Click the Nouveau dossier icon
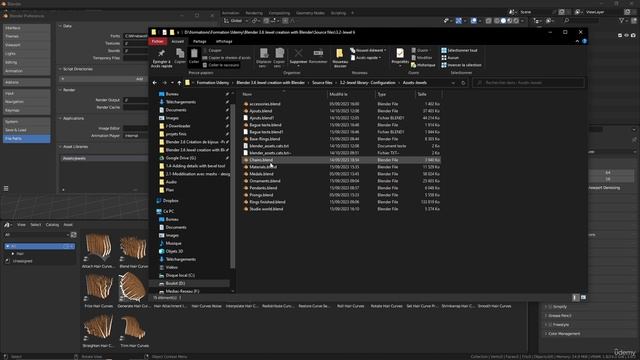Screen dimensions: 640x360 [340, 53]
